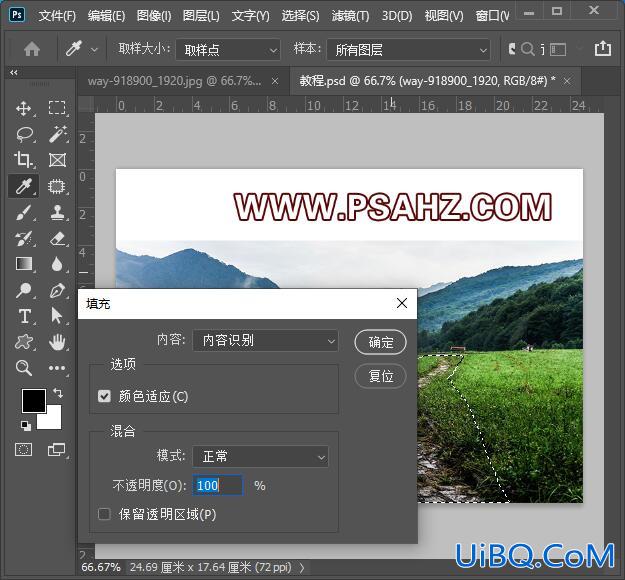Click the black foreground color swatch

pos(32,399)
